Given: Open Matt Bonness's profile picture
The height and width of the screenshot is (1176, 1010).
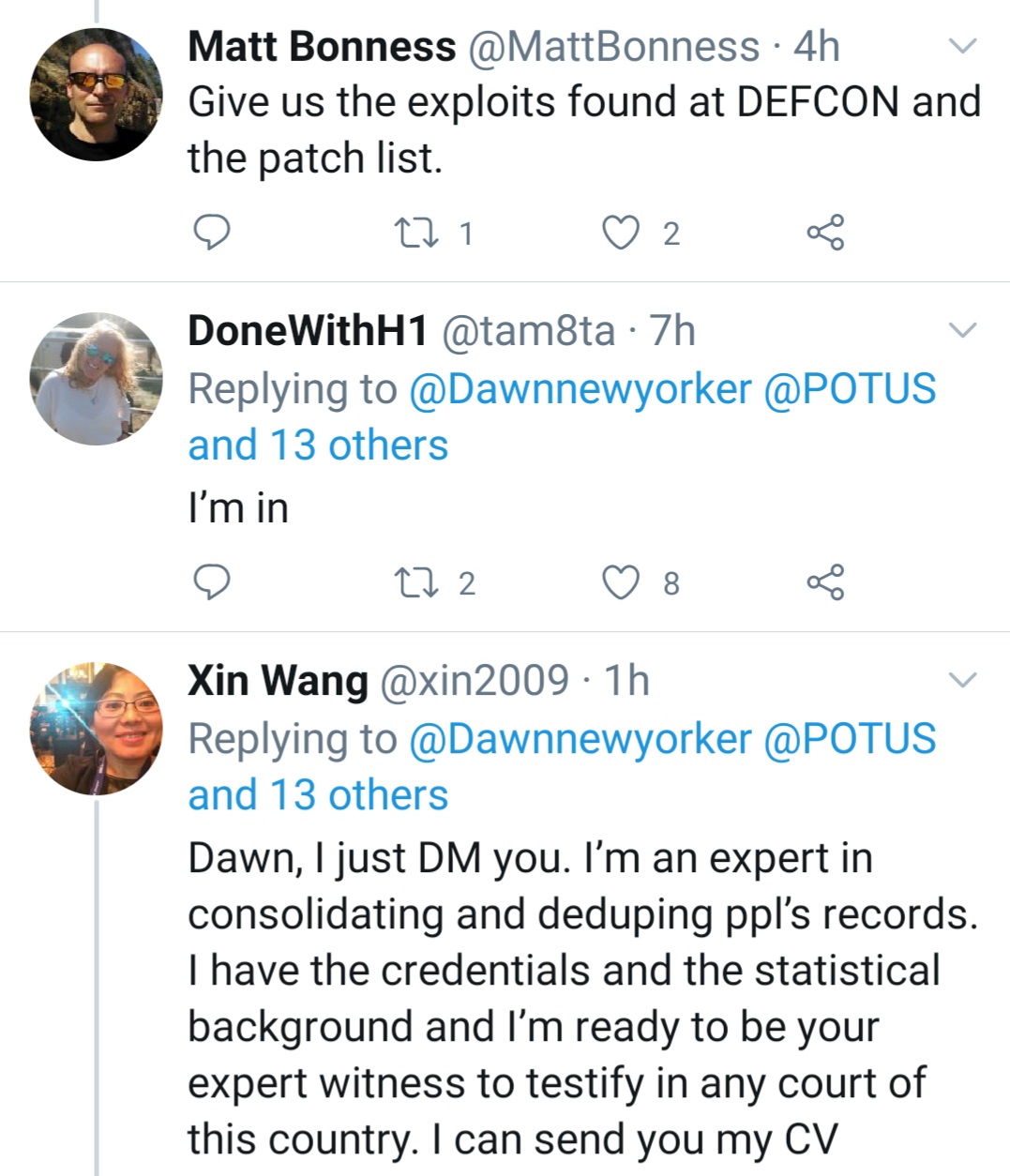Looking at the screenshot, I should 97,95.
